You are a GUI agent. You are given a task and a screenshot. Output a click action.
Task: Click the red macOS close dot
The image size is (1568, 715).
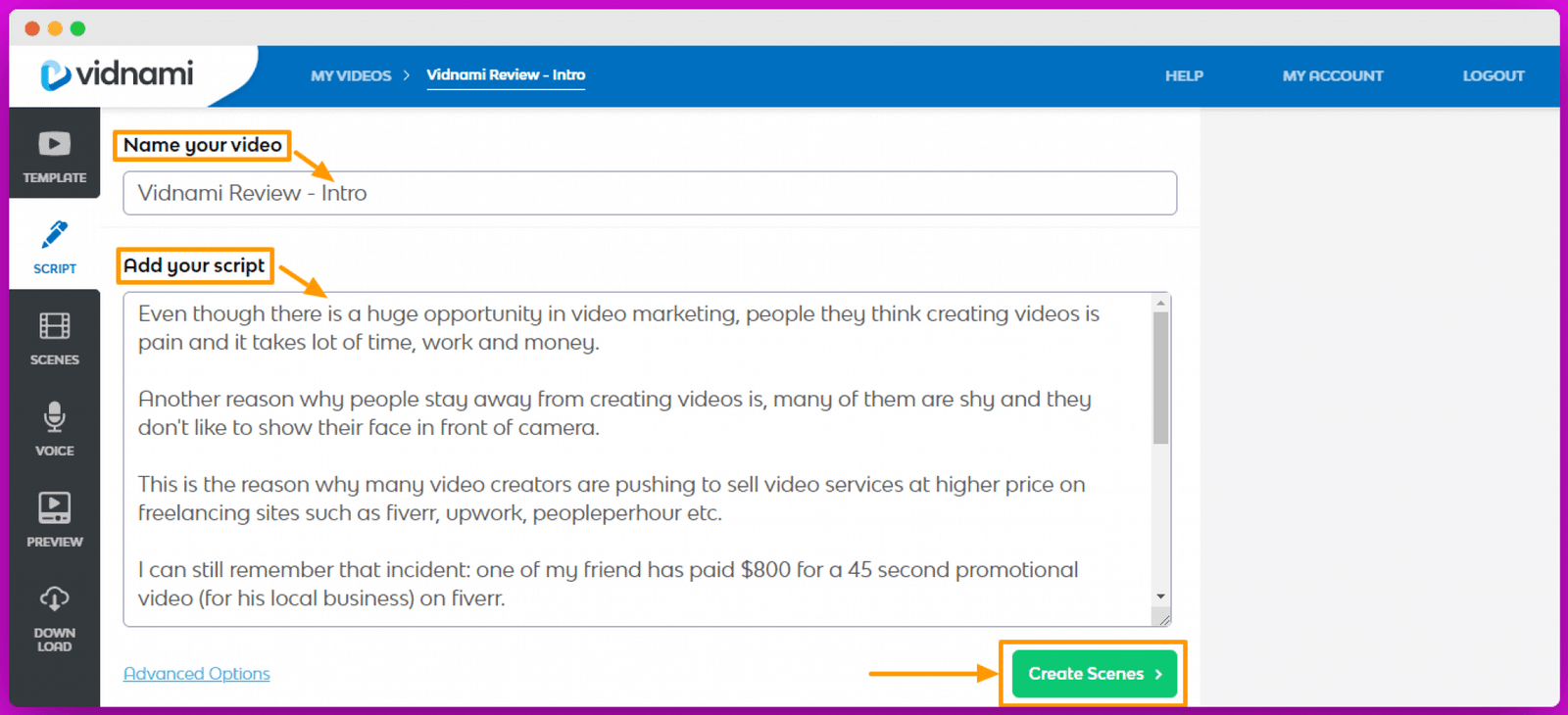pyautogui.click(x=32, y=28)
